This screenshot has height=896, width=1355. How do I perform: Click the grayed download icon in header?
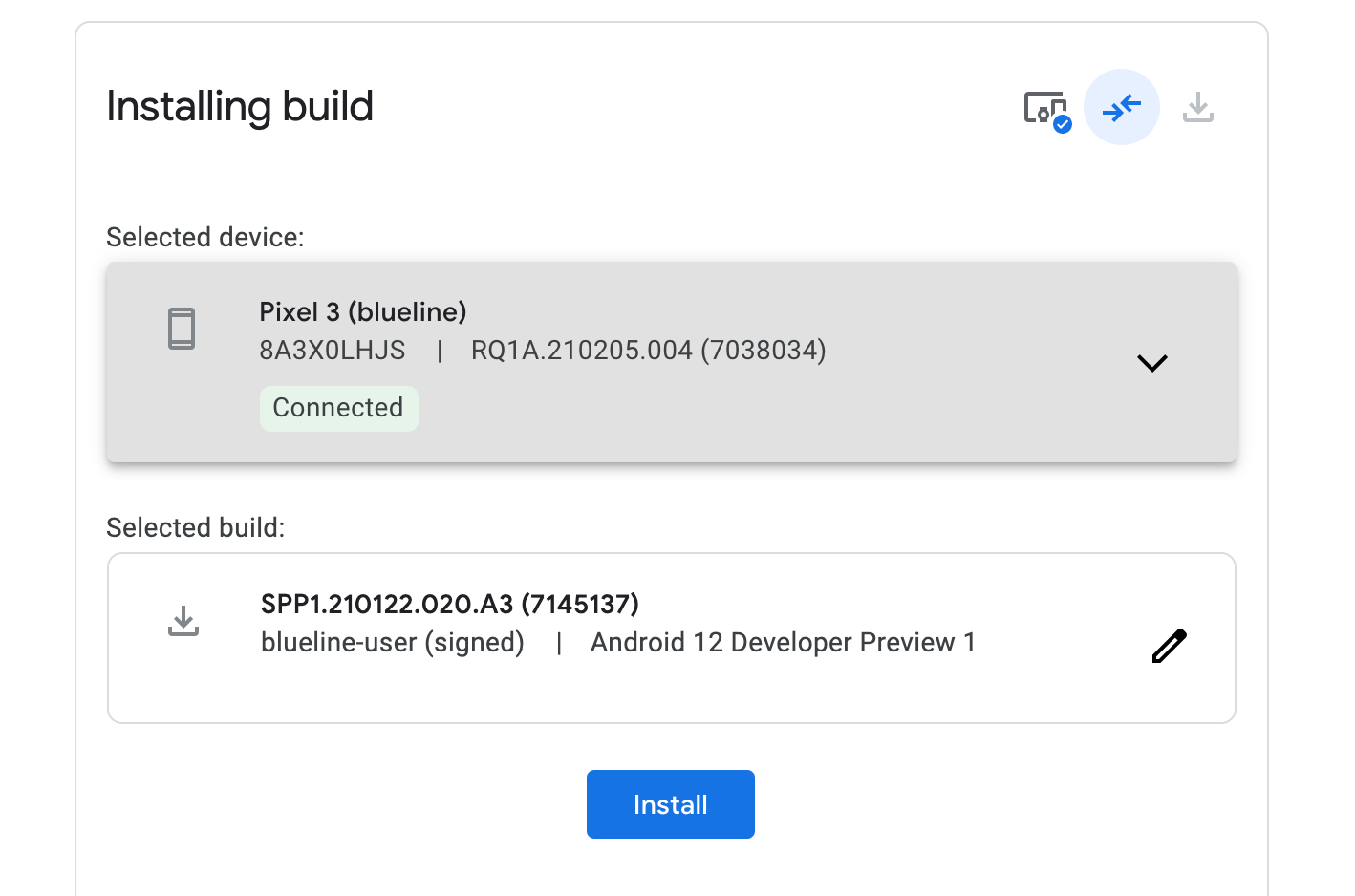pos(1197,107)
